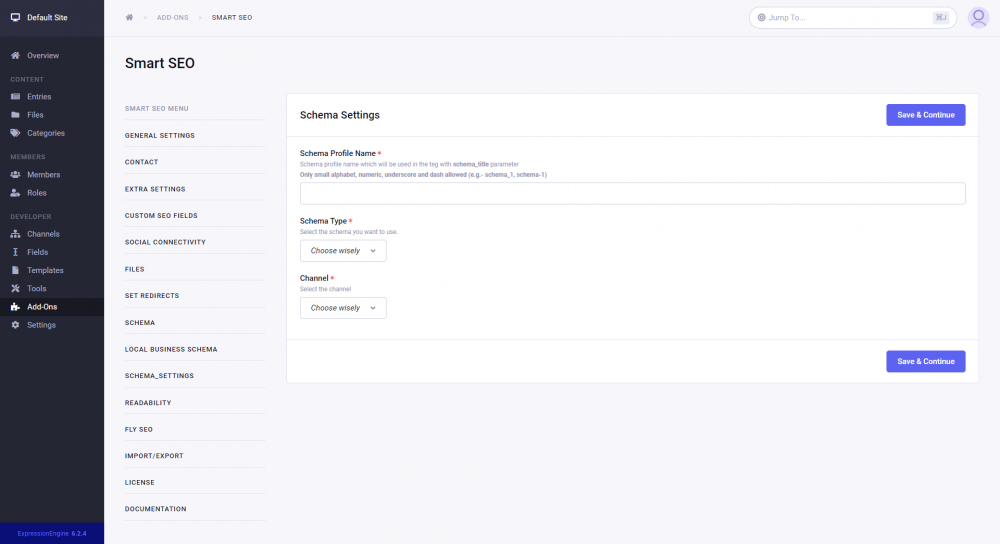Screen dimensions: 1000x544
Task: Click the Overview home icon in sidebar
Action: pos(15,55)
